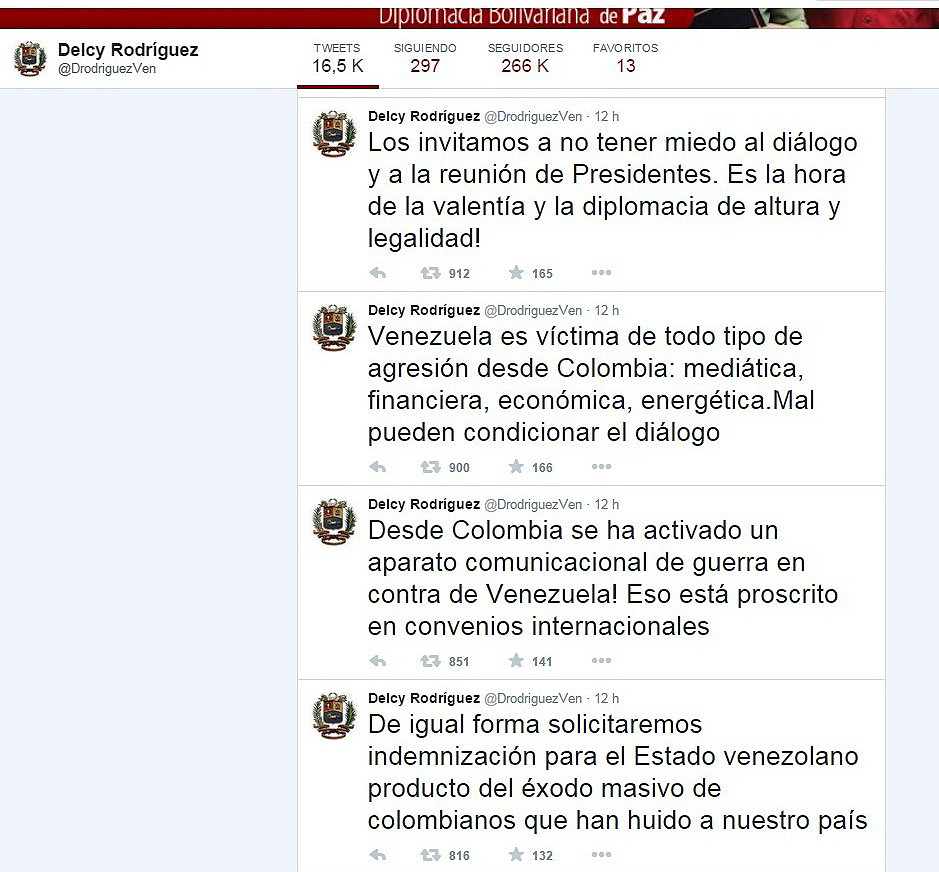939x872 pixels.
Task: Click the header profile avatar beside Delcy Rodríguez
Action: point(29,59)
